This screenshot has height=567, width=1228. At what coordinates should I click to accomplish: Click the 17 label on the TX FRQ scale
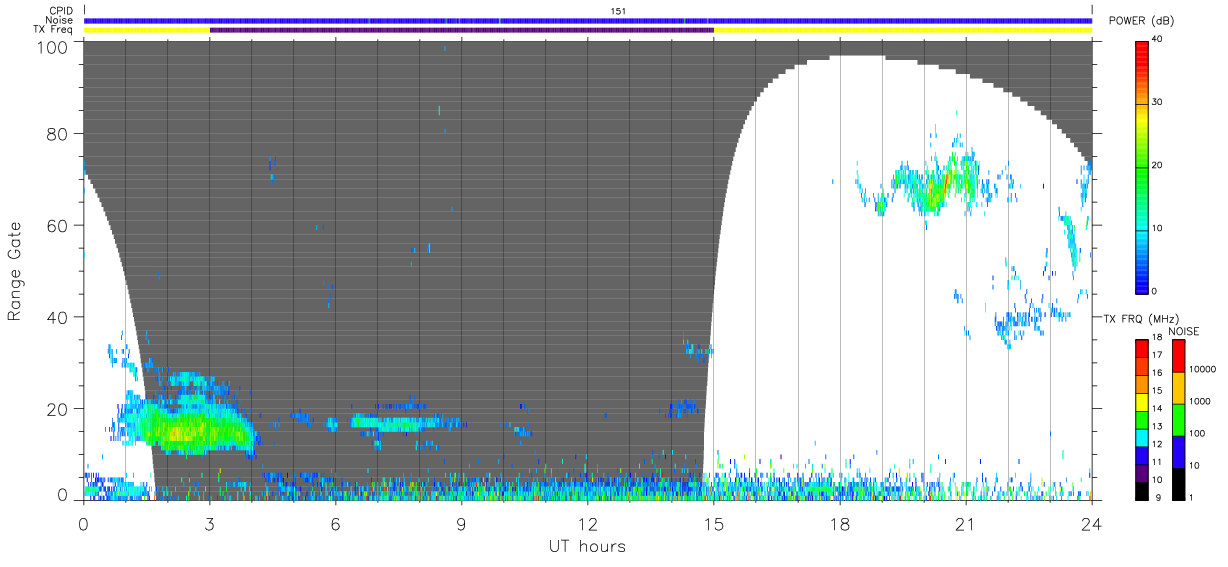pos(1156,355)
